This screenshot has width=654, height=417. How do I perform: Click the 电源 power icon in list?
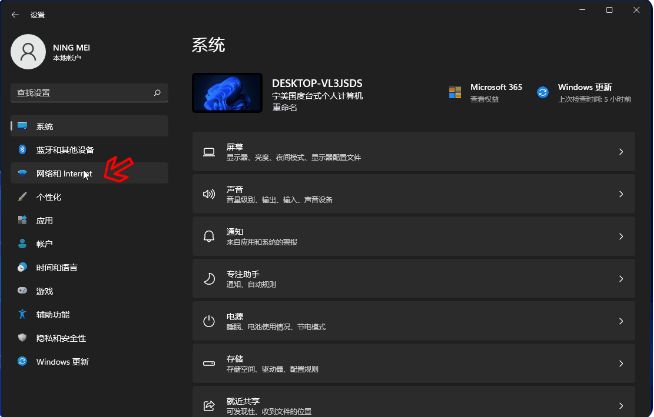(209, 321)
